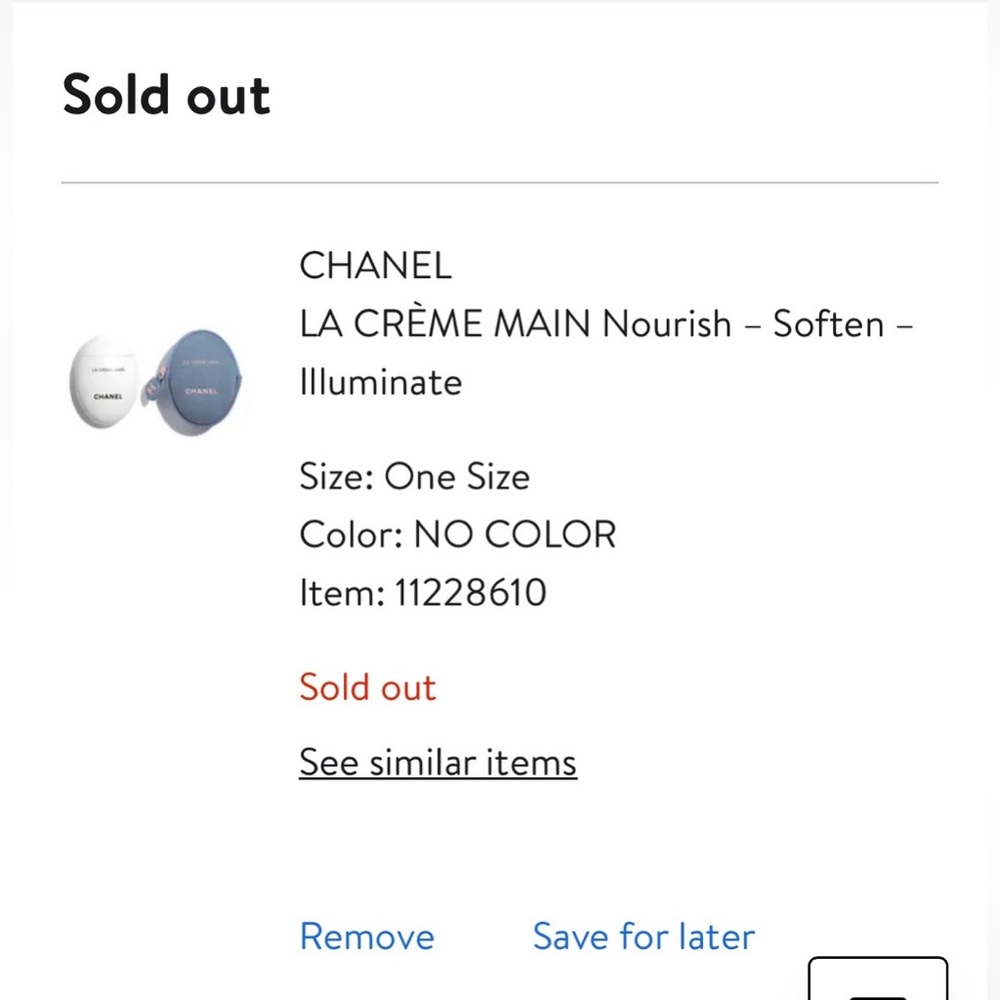Click 'See similar items' link
Screen dimensions: 1000x1000
click(437, 762)
